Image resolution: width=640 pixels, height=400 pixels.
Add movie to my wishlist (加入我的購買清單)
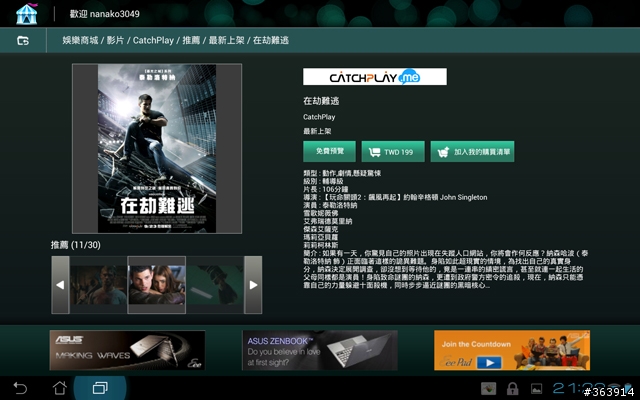click(472, 151)
